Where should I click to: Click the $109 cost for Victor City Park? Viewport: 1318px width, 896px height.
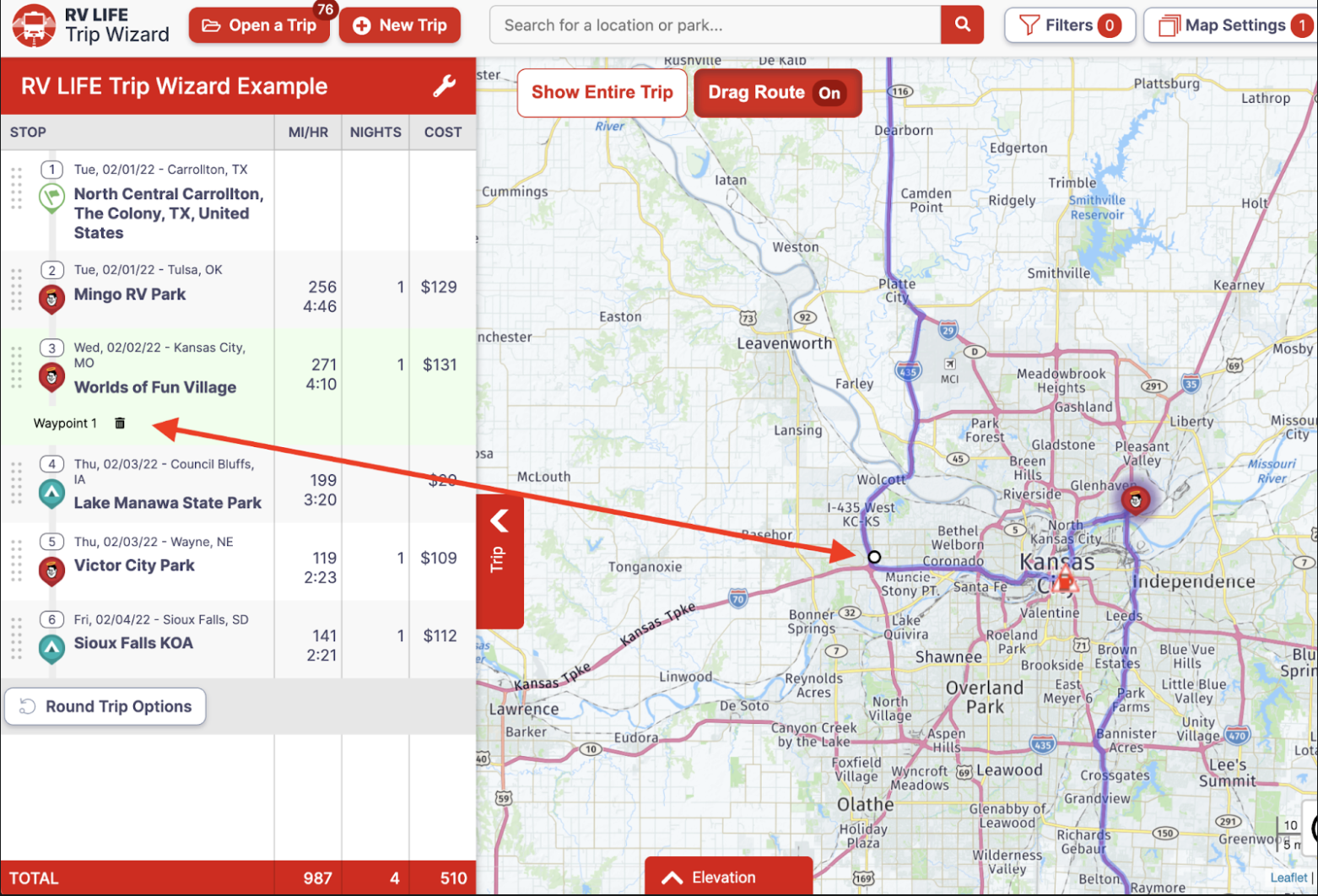pos(439,558)
